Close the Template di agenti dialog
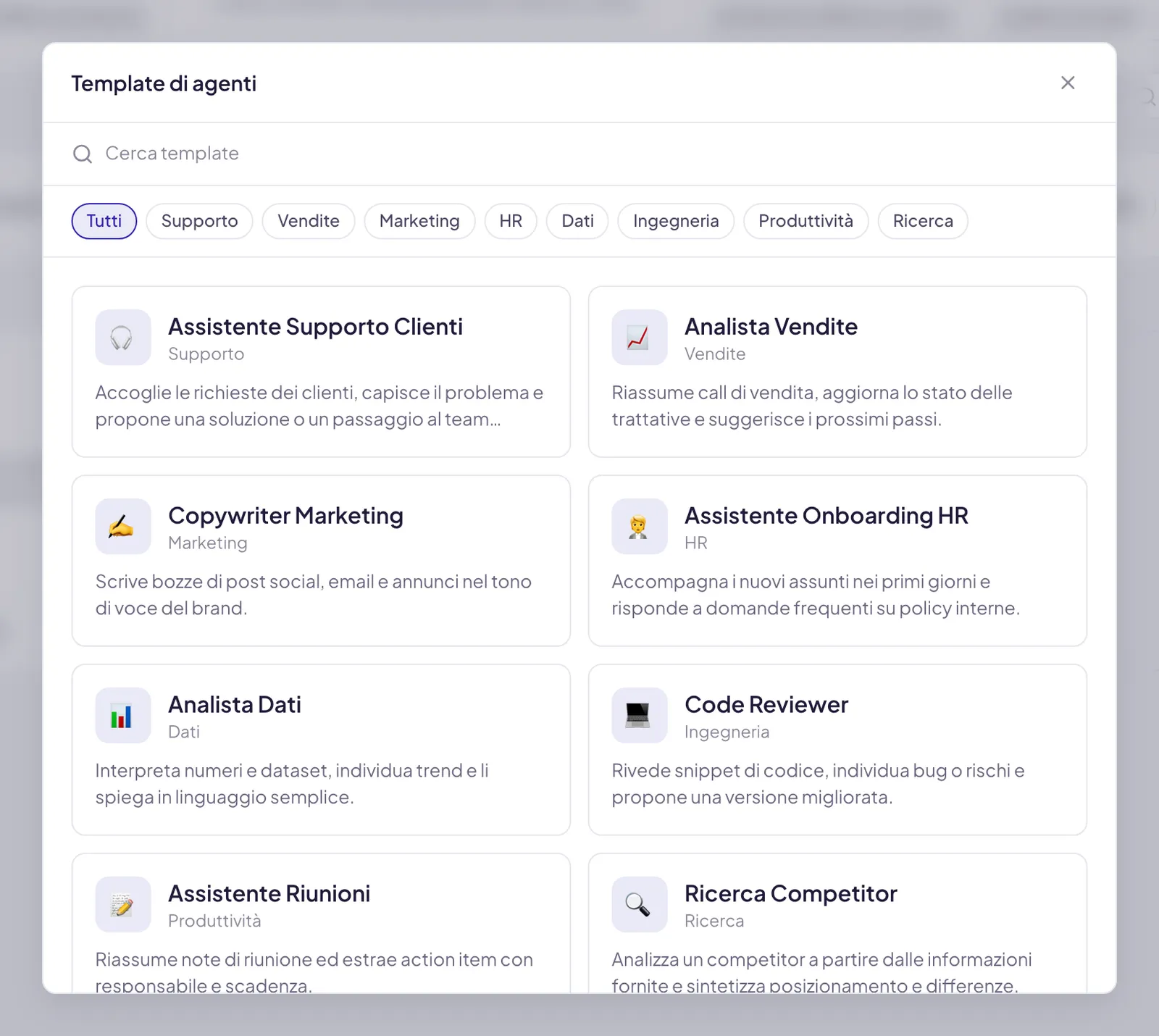Image resolution: width=1159 pixels, height=1036 pixels. 1068,83
